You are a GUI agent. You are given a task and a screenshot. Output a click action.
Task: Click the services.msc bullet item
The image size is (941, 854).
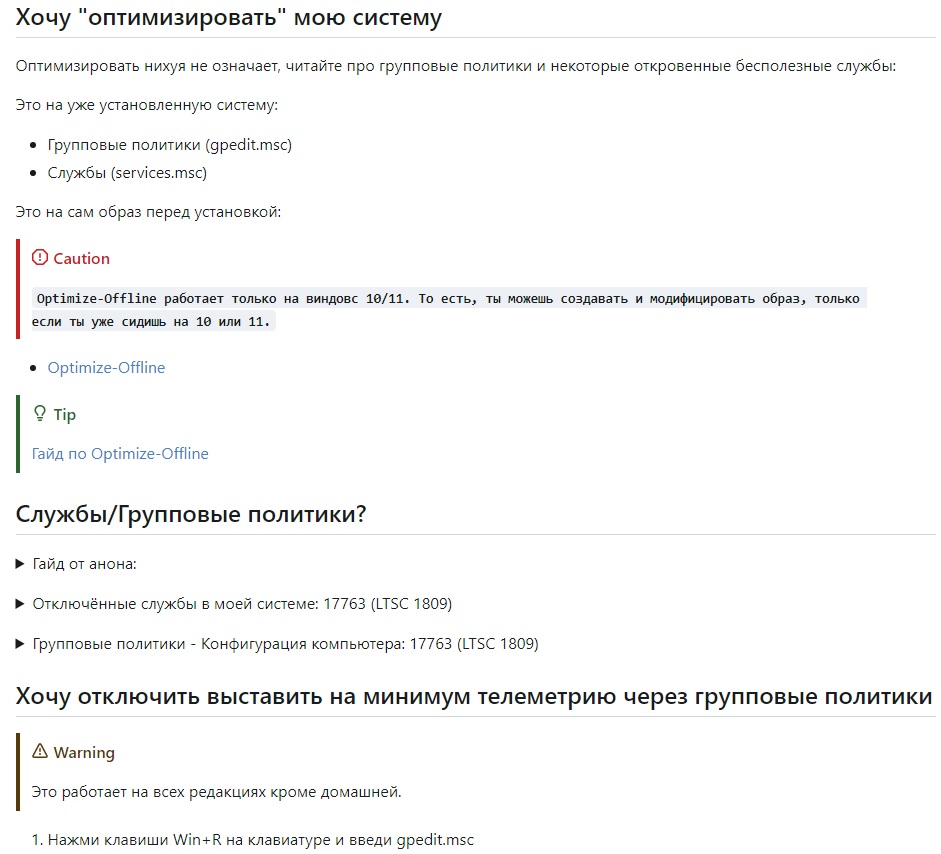(x=127, y=173)
